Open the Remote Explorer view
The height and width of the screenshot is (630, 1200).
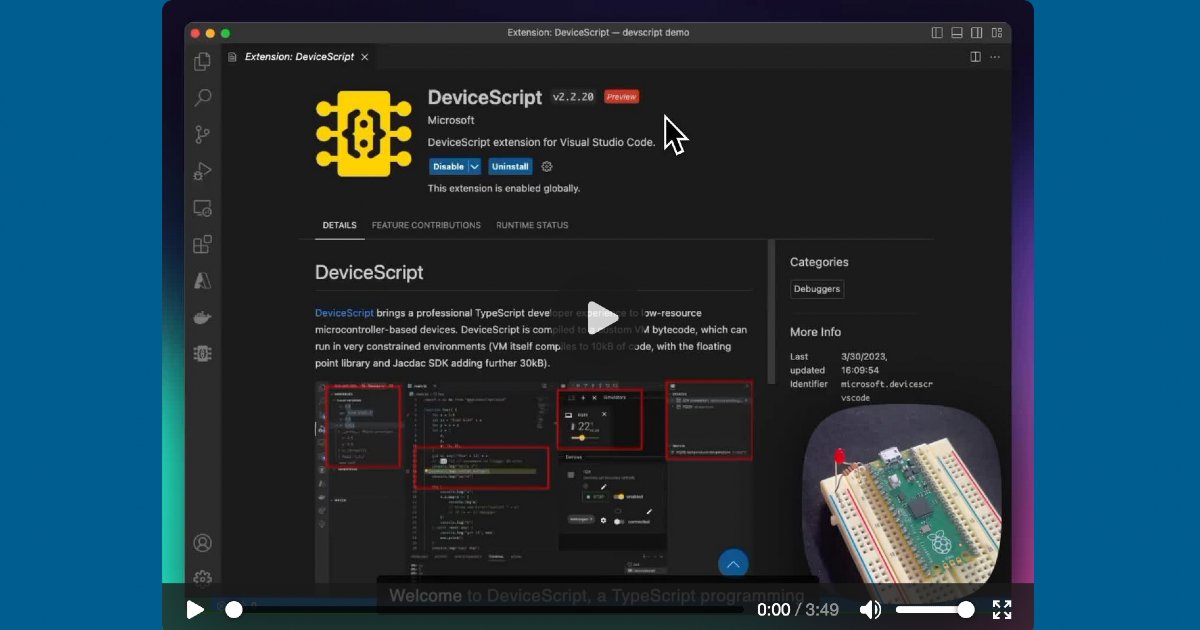[x=203, y=208]
